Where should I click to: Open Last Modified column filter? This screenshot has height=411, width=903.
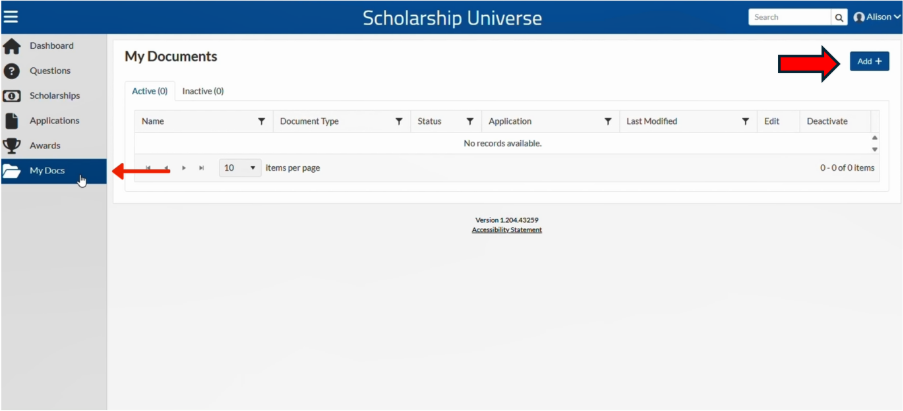click(x=745, y=121)
